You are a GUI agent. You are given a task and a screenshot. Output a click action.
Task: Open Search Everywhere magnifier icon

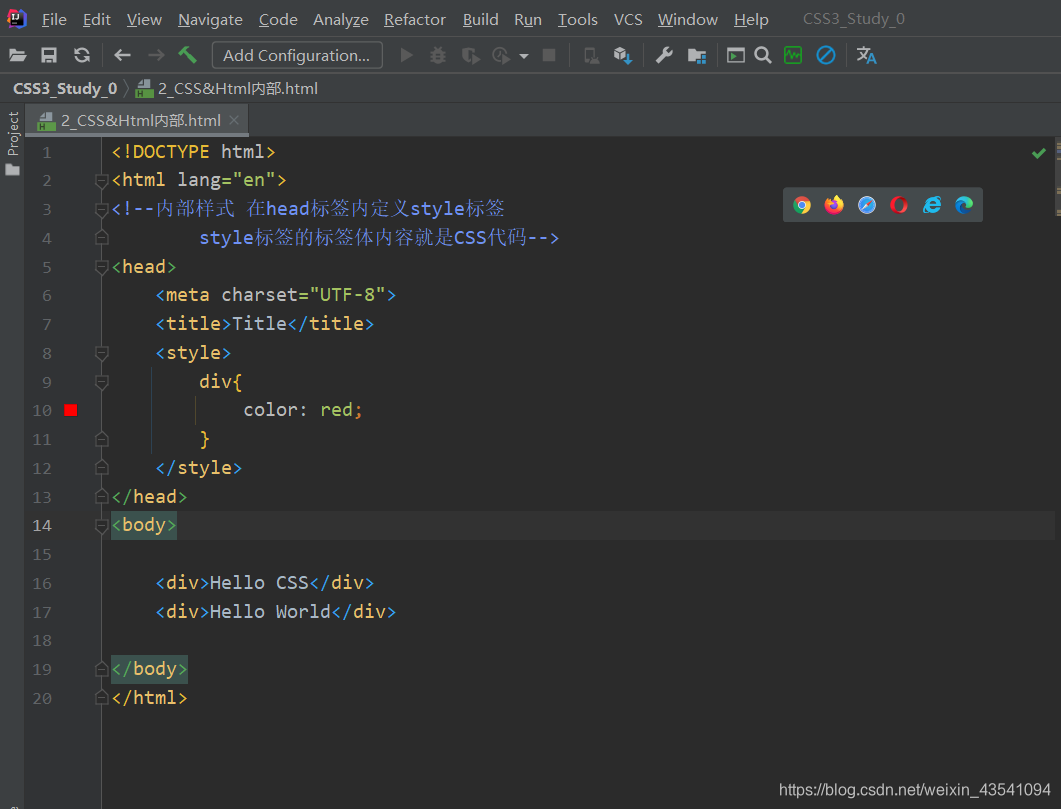(x=762, y=55)
